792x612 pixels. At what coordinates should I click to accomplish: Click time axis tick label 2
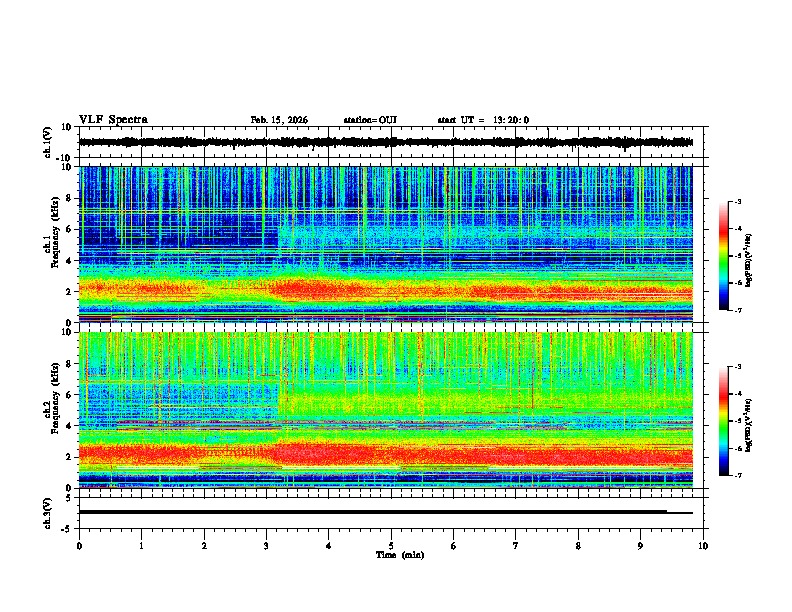click(x=204, y=546)
